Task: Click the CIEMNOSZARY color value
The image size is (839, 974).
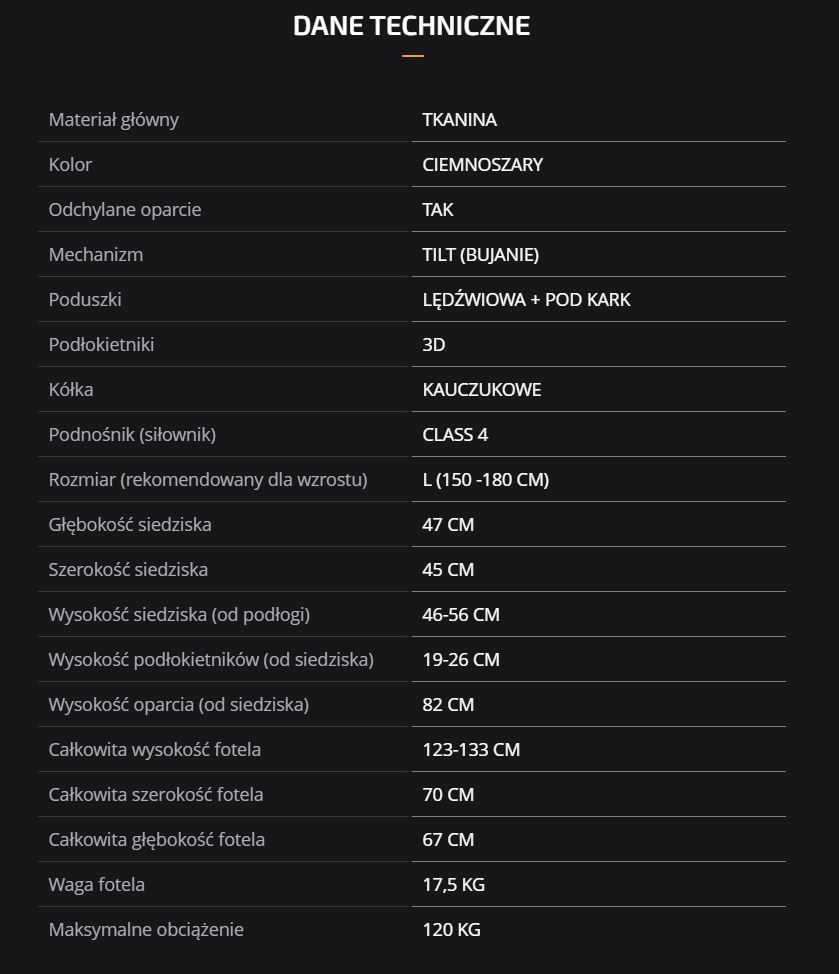Action: (x=482, y=165)
